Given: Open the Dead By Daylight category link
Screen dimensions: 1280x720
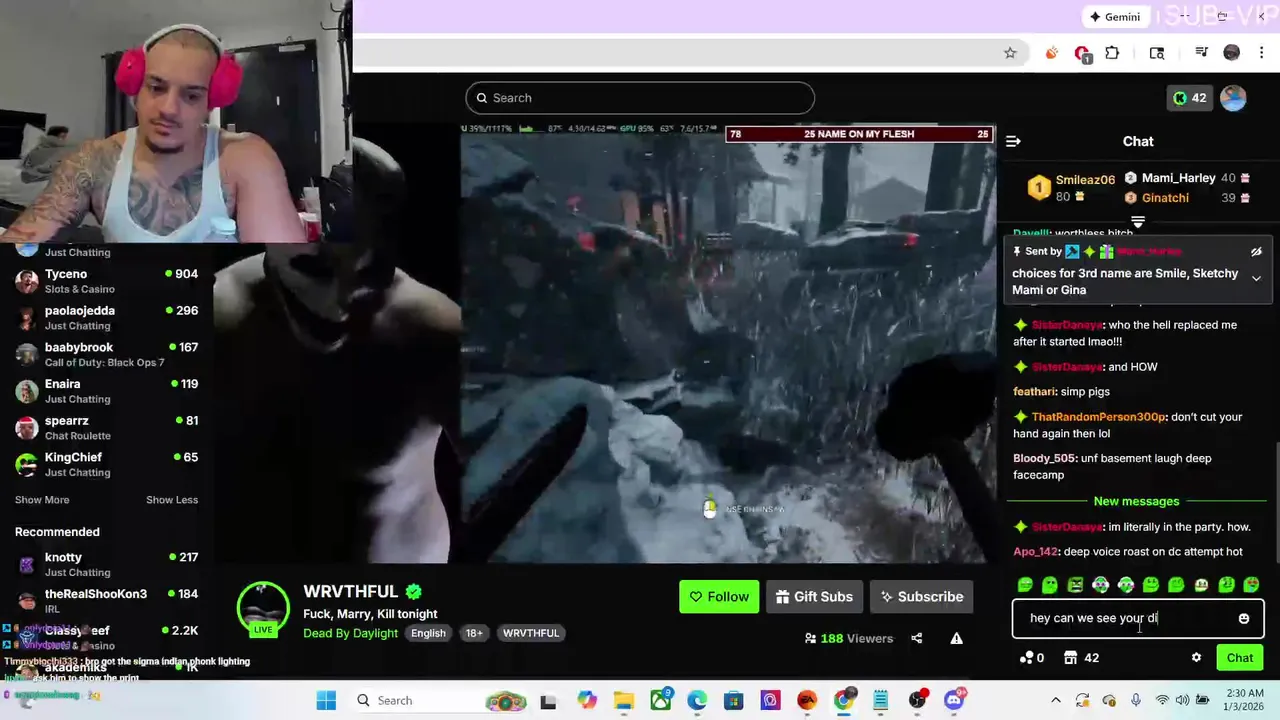Looking at the screenshot, I should tap(350, 633).
